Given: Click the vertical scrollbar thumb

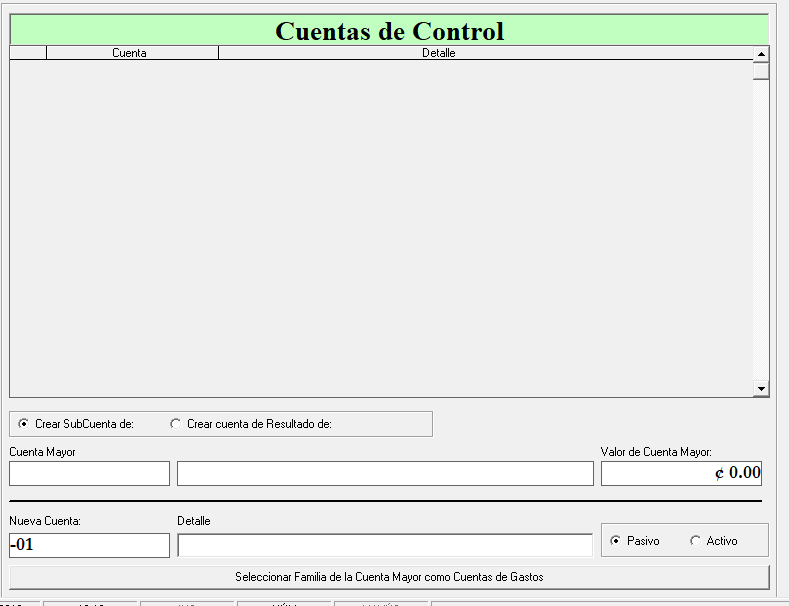Looking at the screenshot, I should click(x=761, y=71).
